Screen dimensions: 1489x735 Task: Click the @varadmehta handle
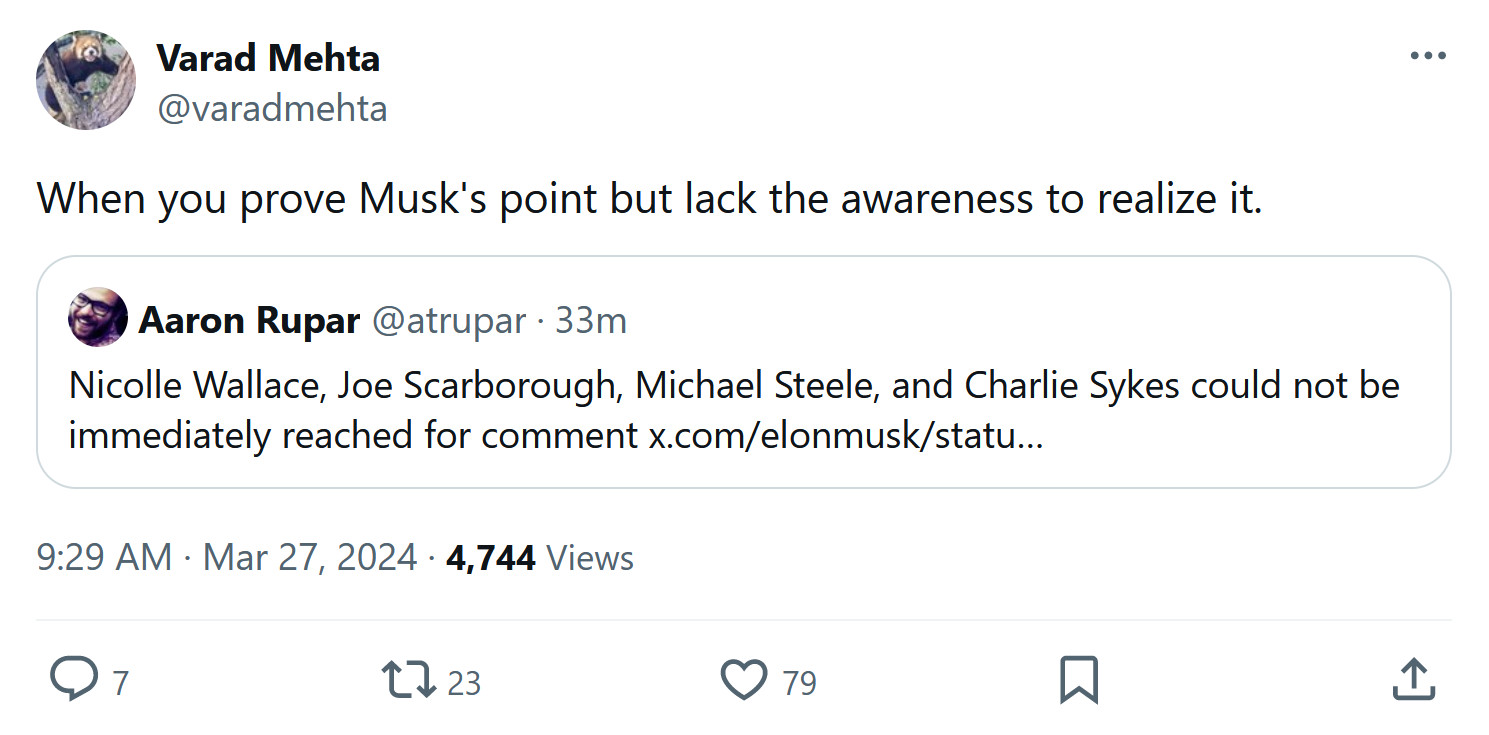(x=272, y=108)
